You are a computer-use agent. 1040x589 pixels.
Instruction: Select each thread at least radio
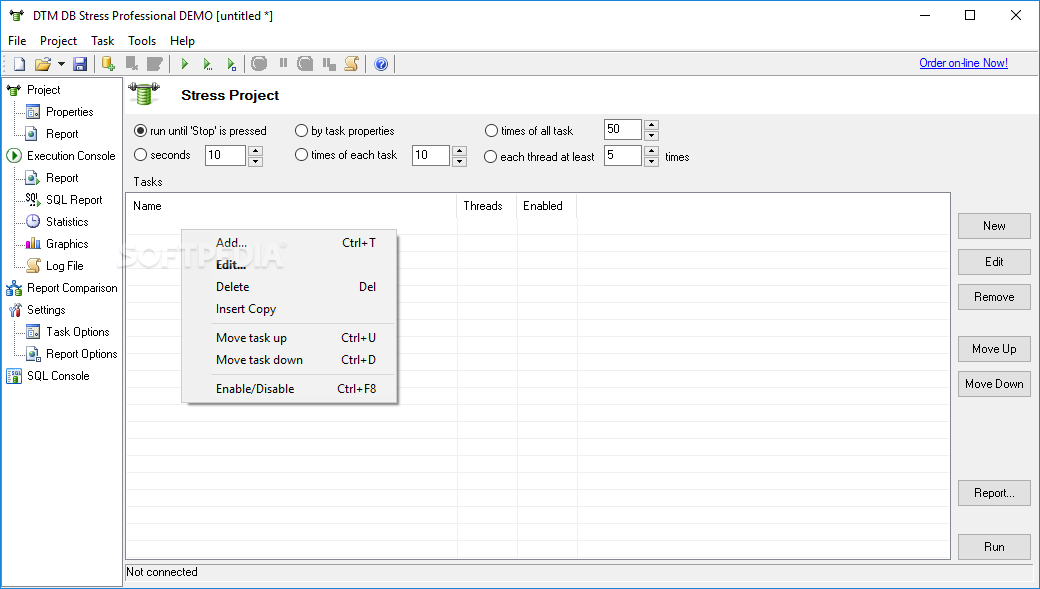490,157
